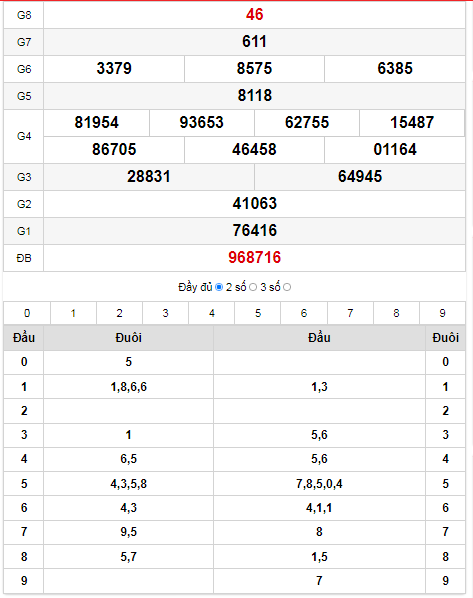Select filter cell for digit 5

(258, 313)
